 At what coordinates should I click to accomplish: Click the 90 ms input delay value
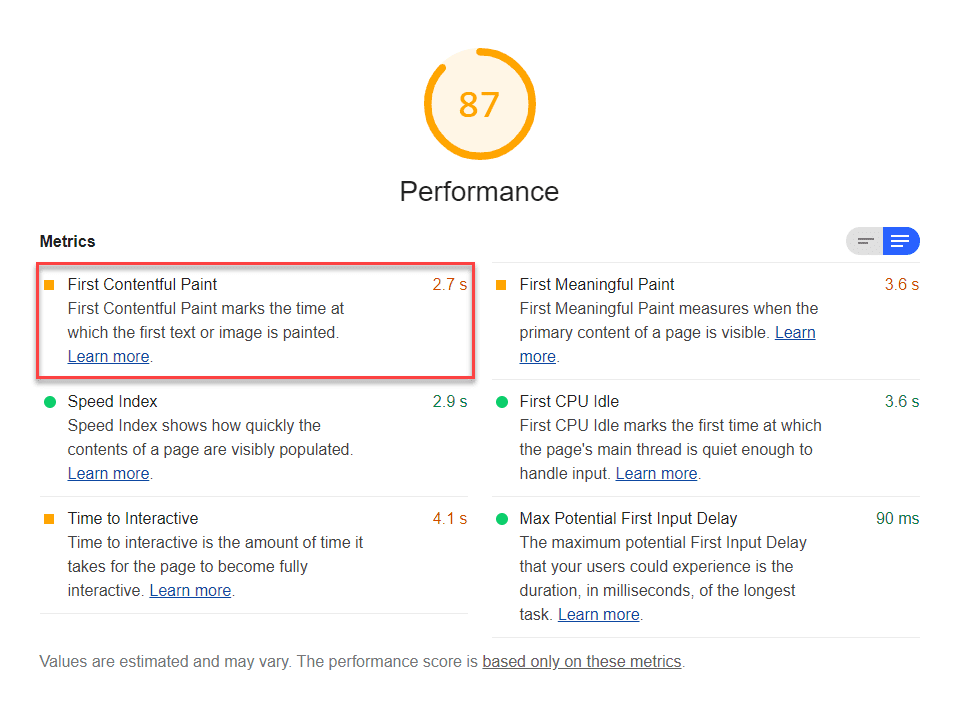tap(898, 518)
